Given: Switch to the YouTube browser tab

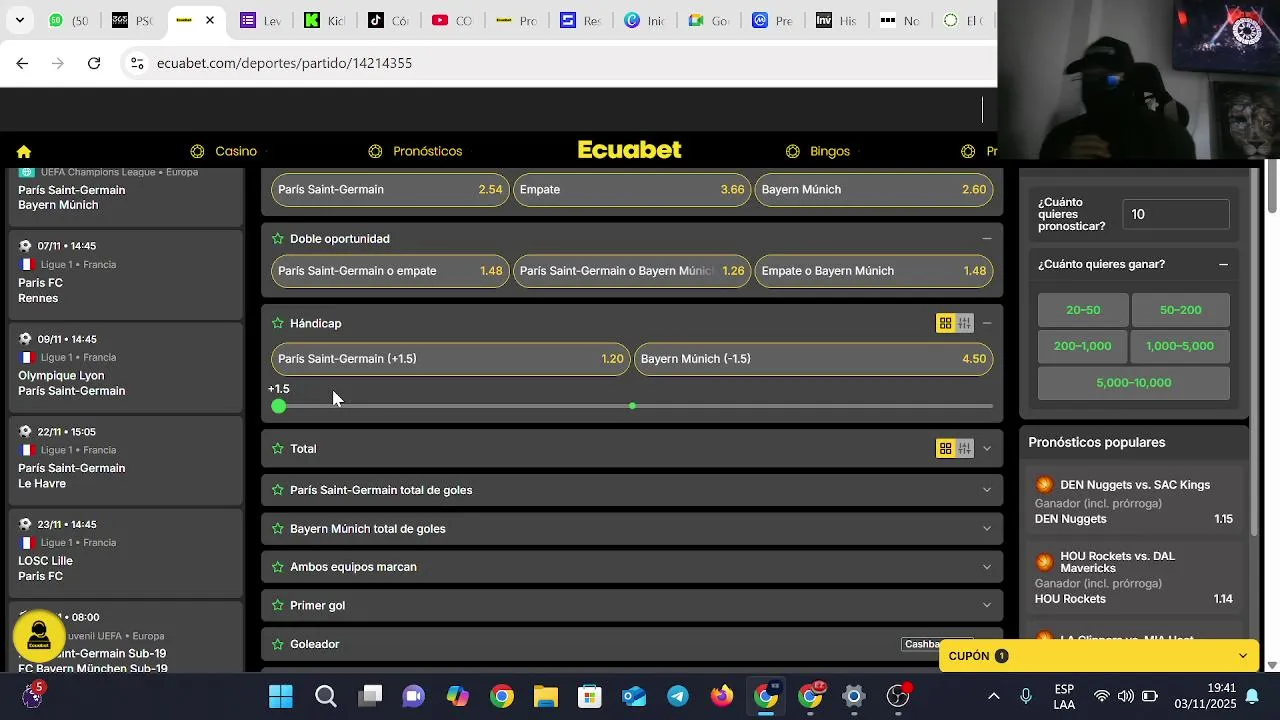Looking at the screenshot, I should tap(451, 20).
